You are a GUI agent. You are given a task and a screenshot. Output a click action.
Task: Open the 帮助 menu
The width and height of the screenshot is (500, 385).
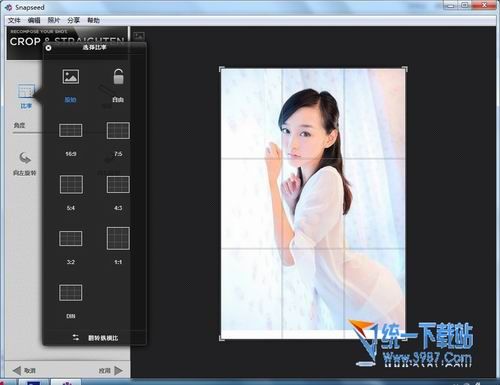[93, 20]
